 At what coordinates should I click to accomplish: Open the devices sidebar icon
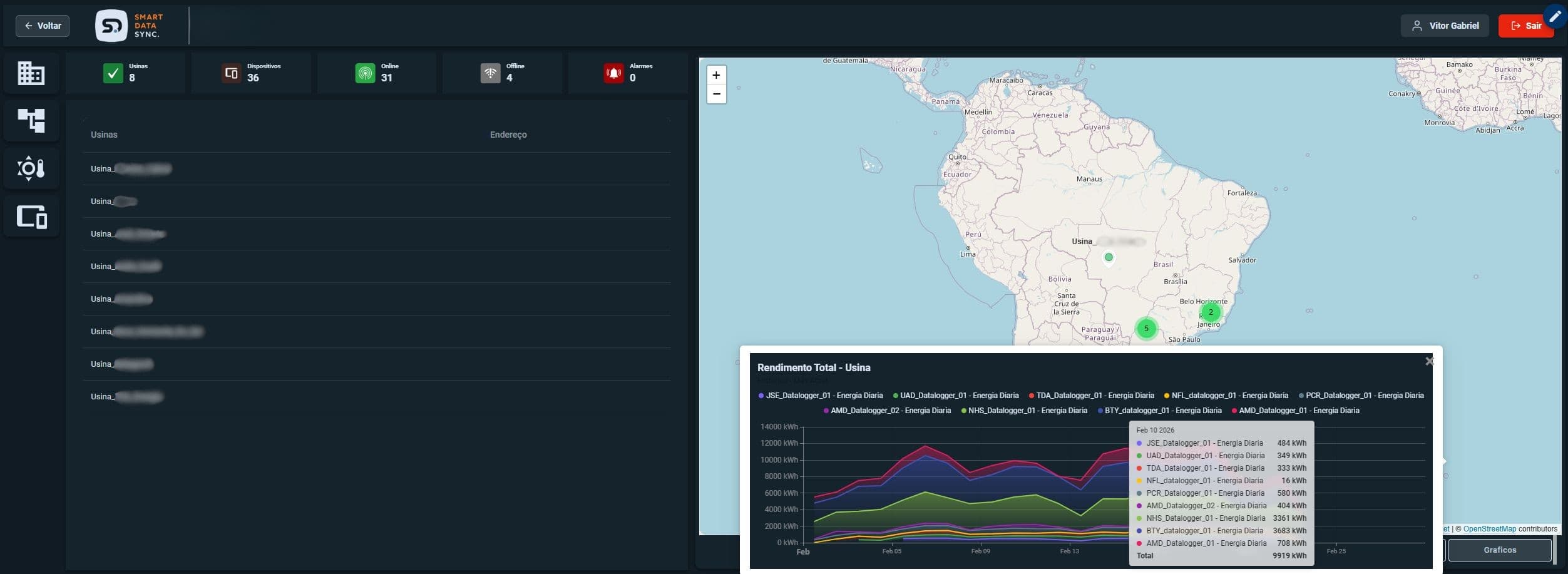pos(31,217)
